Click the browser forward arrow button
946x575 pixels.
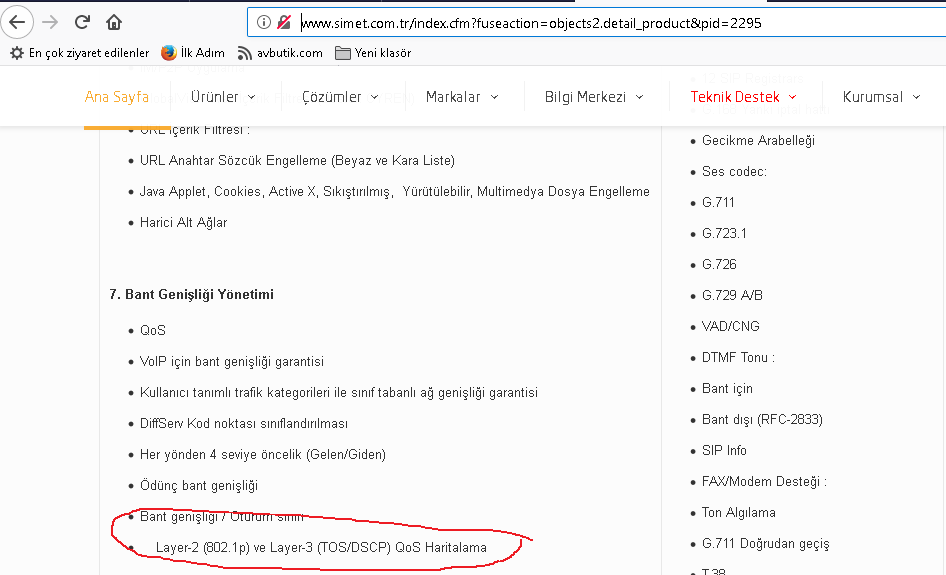[x=50, y=22]
